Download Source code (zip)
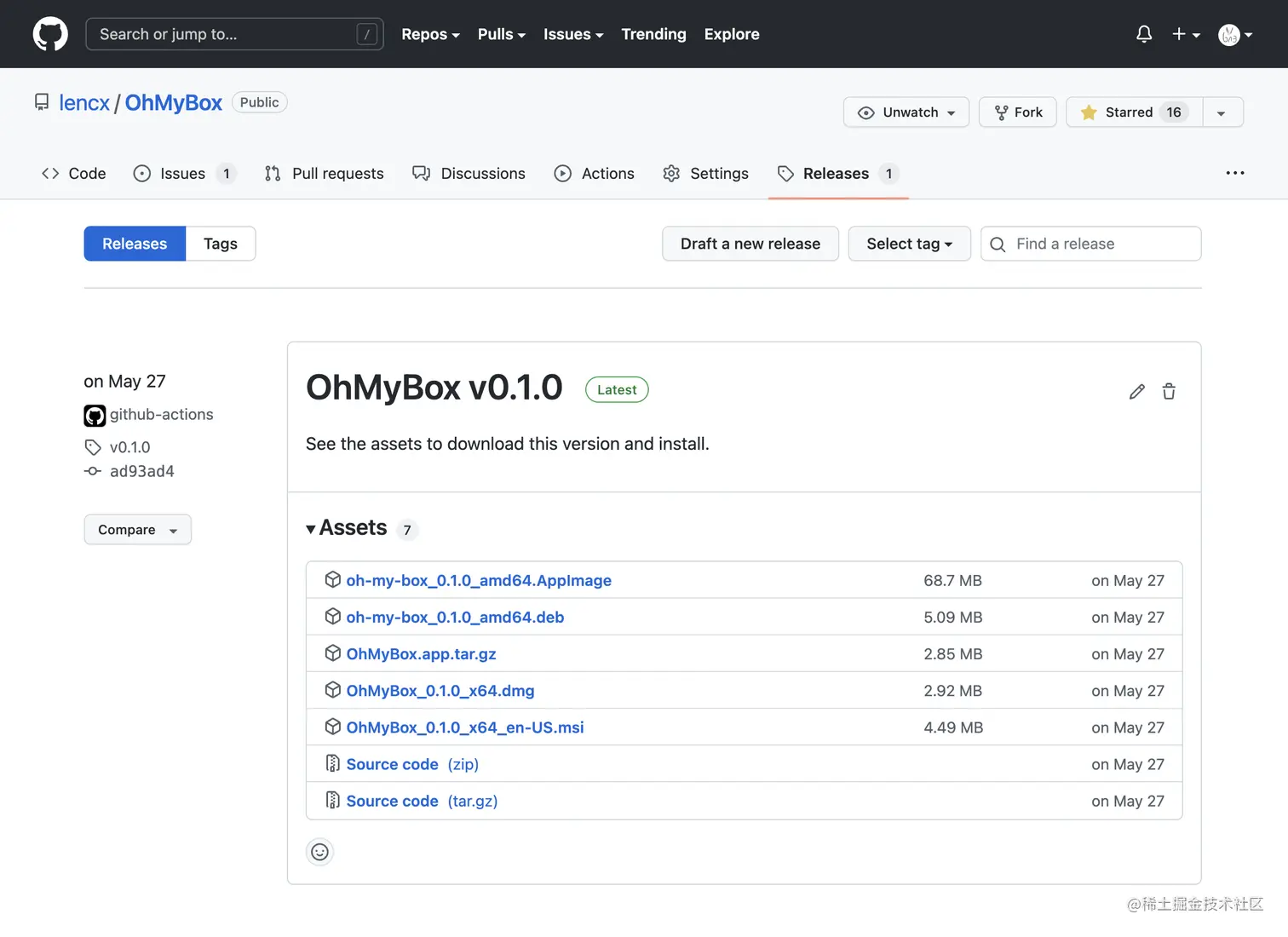This screenshot has width=1288, height=937. tap(413, 764)
